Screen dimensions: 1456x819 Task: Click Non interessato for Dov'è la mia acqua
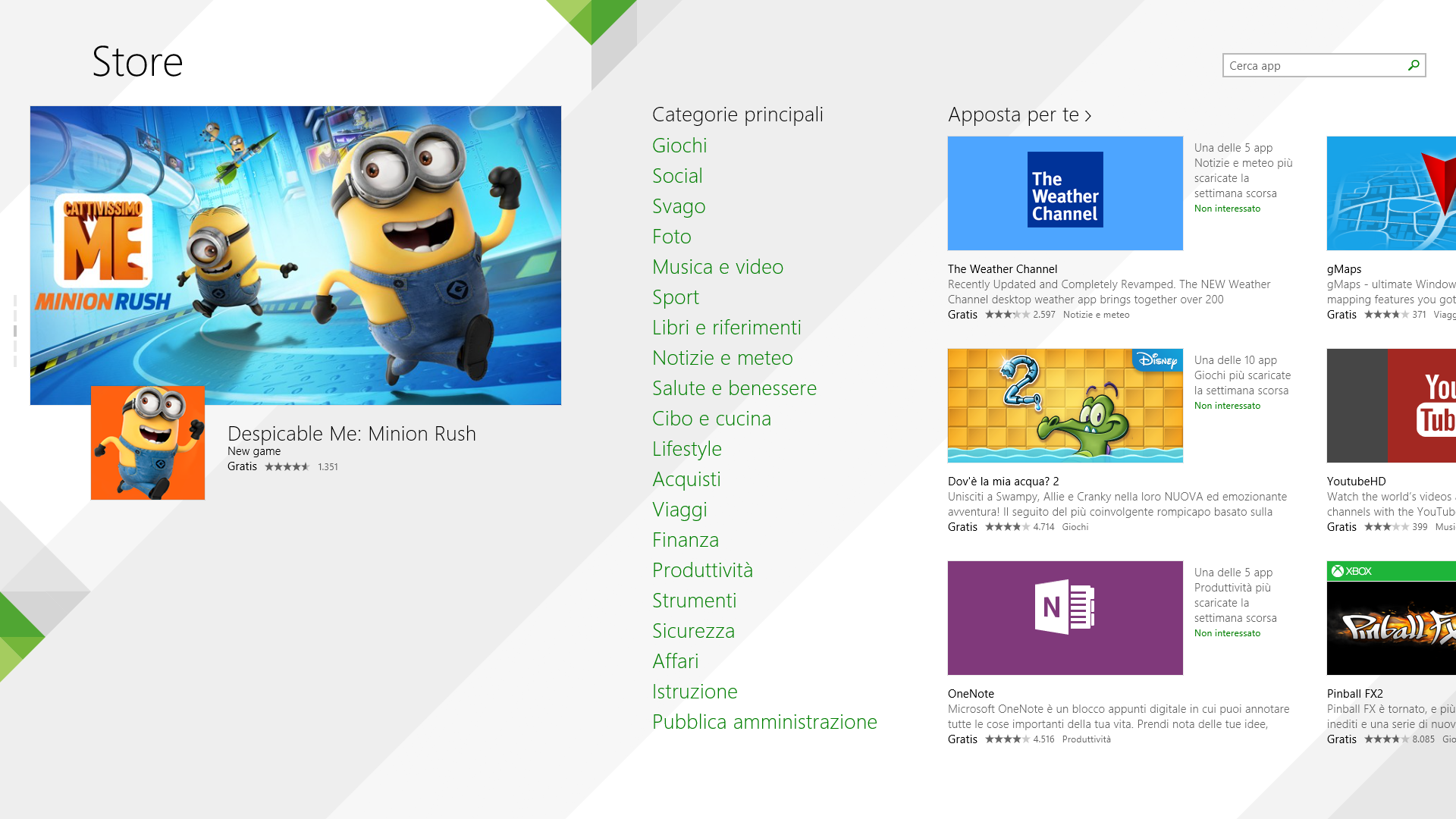coord(1227,406)
